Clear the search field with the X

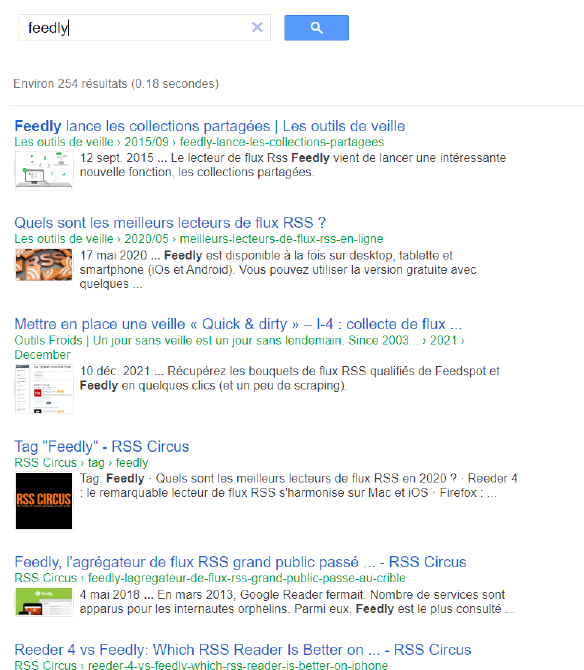257,27
